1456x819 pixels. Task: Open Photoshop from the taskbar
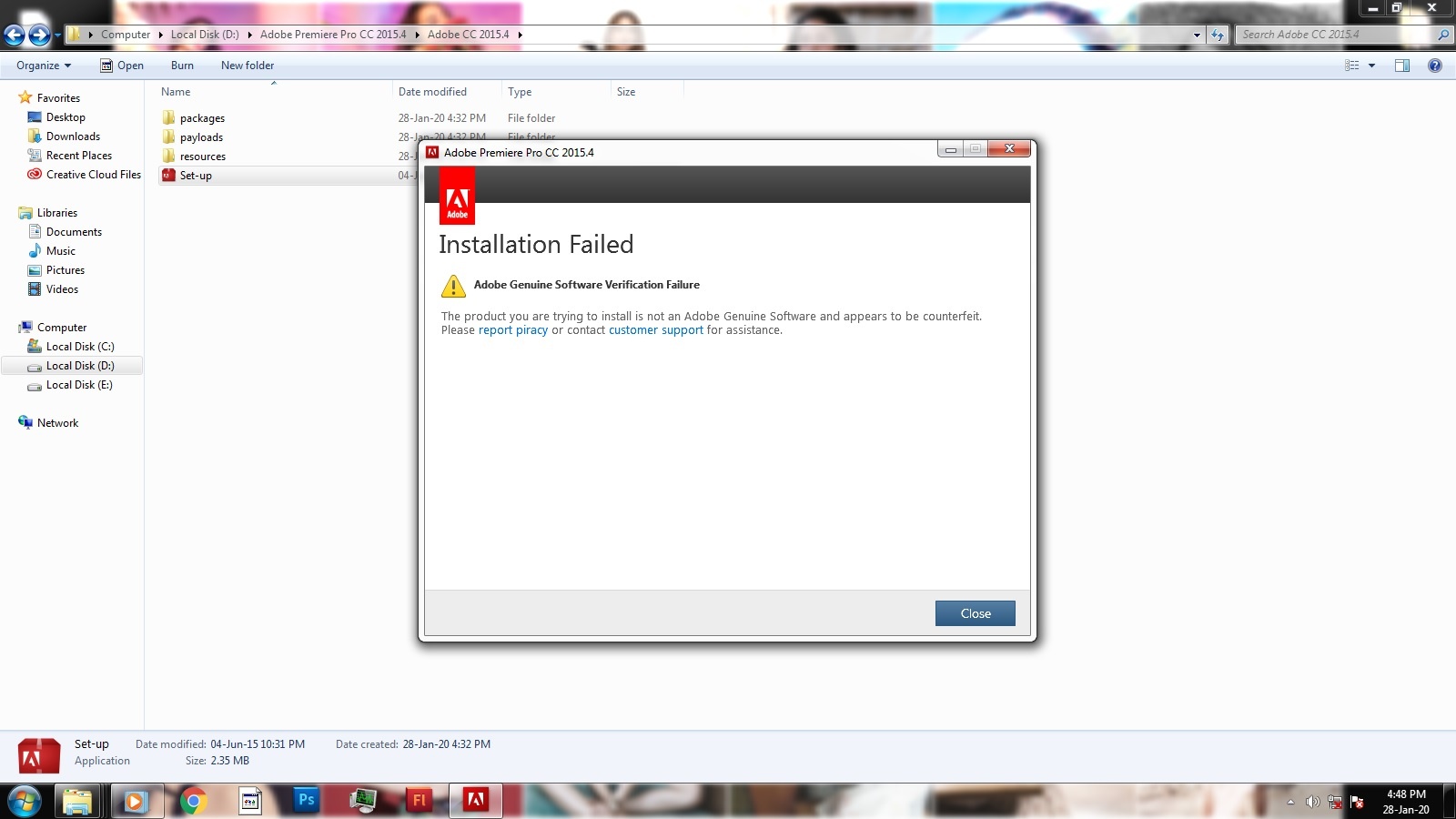click(307, 801)
